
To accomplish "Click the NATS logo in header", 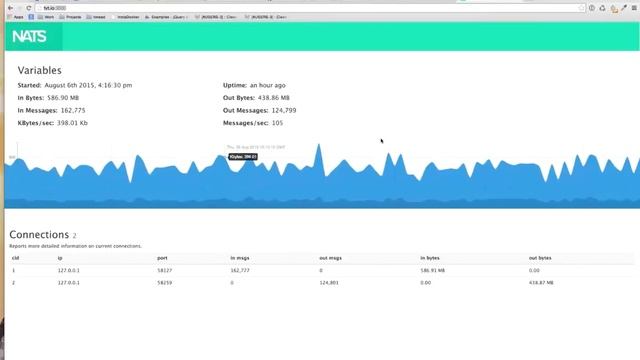I will point(29,37).
